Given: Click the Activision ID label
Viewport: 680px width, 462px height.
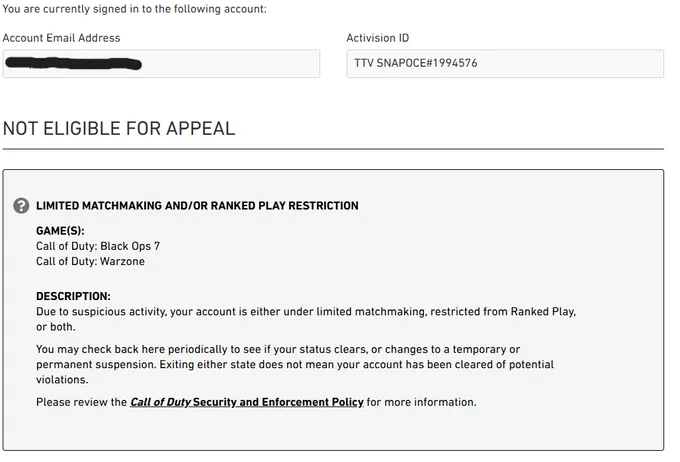Looking at the screenshot, I should point(377,38).
